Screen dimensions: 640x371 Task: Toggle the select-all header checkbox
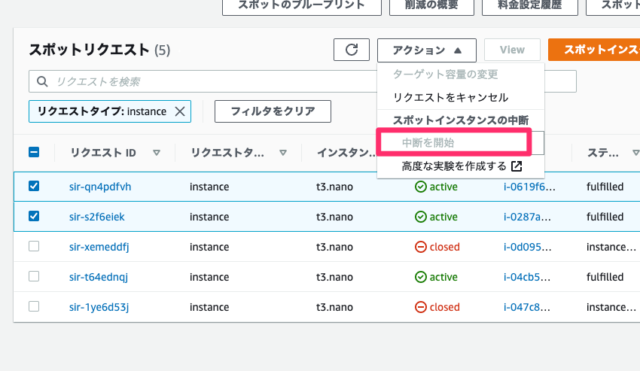(34, 152)
